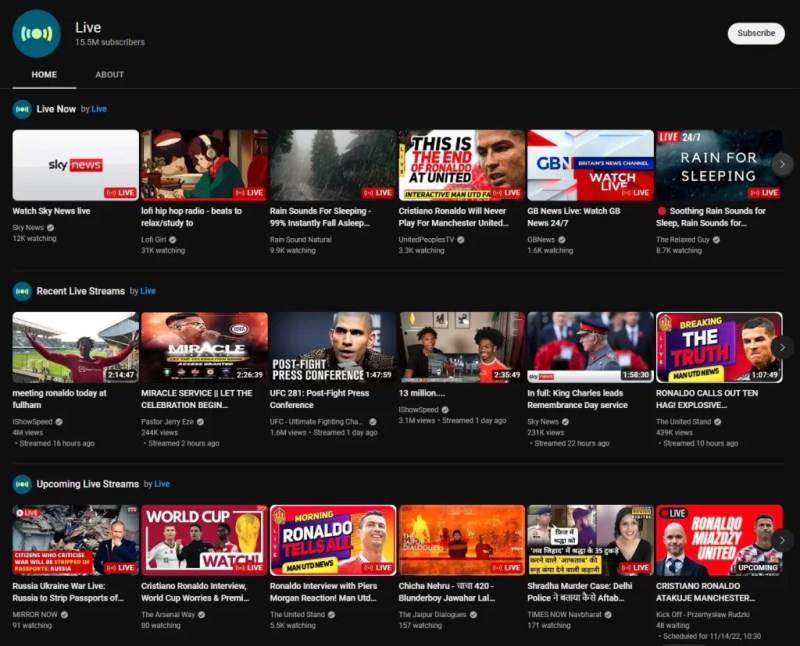Open channel name 'Kick Off - Przemyslaw Rudzki'

click(x=703, y=614)
